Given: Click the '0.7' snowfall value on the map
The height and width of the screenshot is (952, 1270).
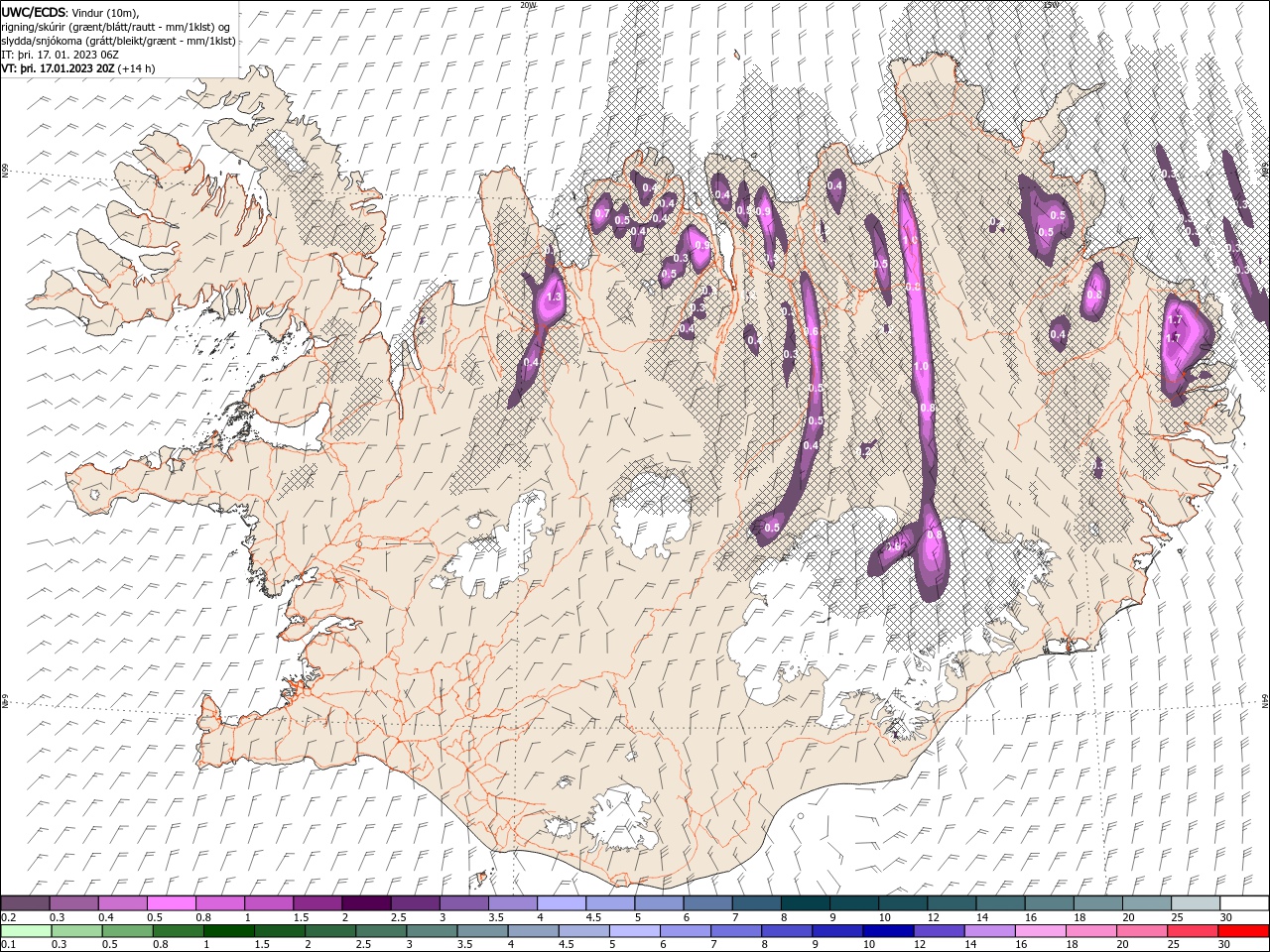Looking at the screenshot, I should [x=601, y=213].
